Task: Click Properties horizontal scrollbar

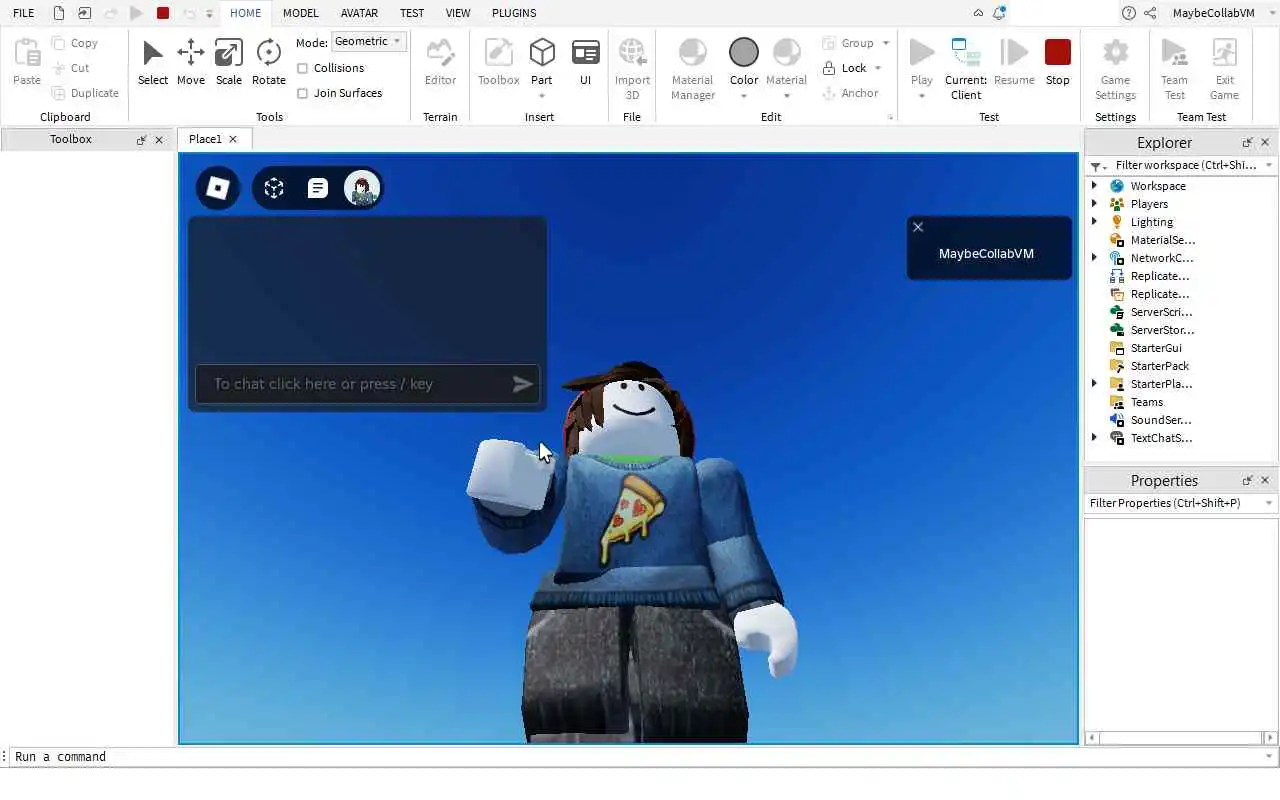Action: click(x=1180, y=738)
